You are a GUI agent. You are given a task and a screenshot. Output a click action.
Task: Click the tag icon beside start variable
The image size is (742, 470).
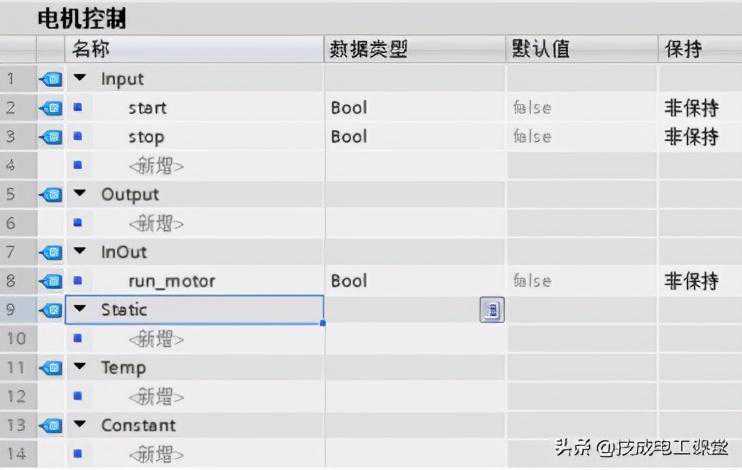pyautogui.click(x=50, y=108)
